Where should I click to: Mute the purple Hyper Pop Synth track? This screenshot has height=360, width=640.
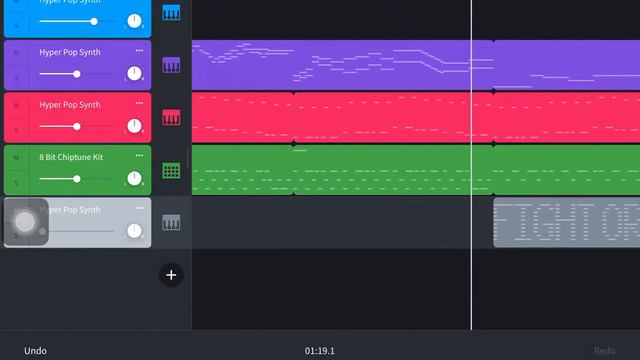(16, 52)
